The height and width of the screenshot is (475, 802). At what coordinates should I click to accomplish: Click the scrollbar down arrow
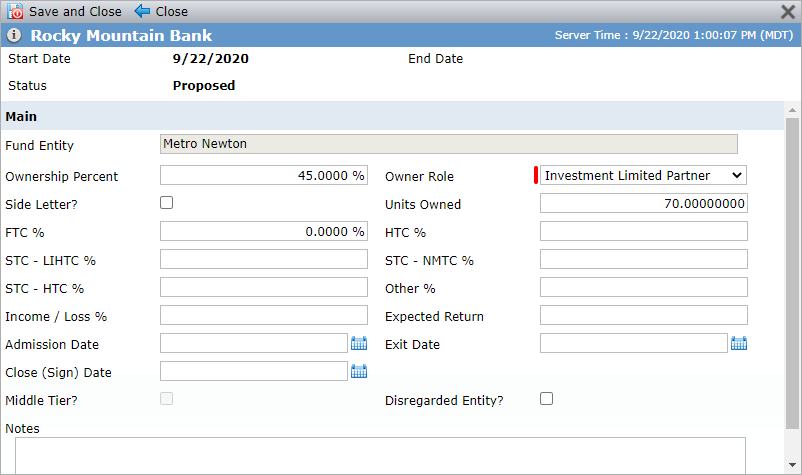(x=792, y=465)
